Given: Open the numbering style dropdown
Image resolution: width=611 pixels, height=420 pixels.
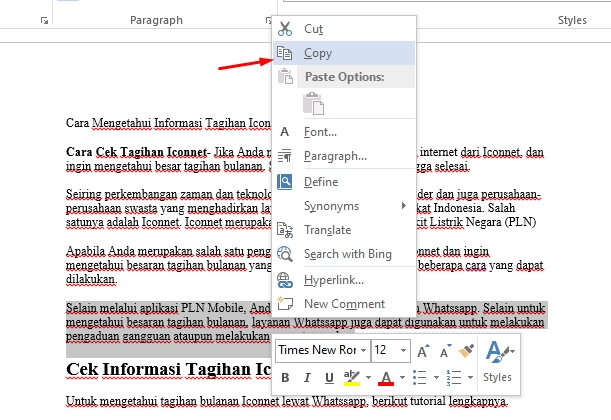Looking at the screenshot, I should coord(470,377).
